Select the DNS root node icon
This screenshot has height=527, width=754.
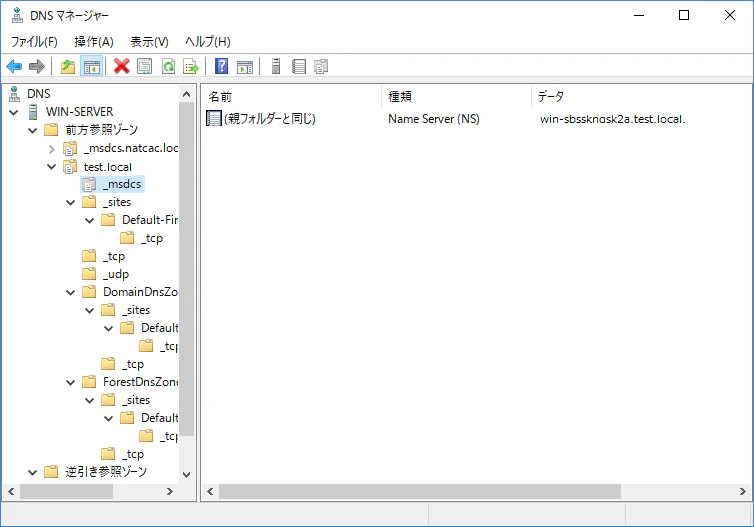click(x=15, y=94)
